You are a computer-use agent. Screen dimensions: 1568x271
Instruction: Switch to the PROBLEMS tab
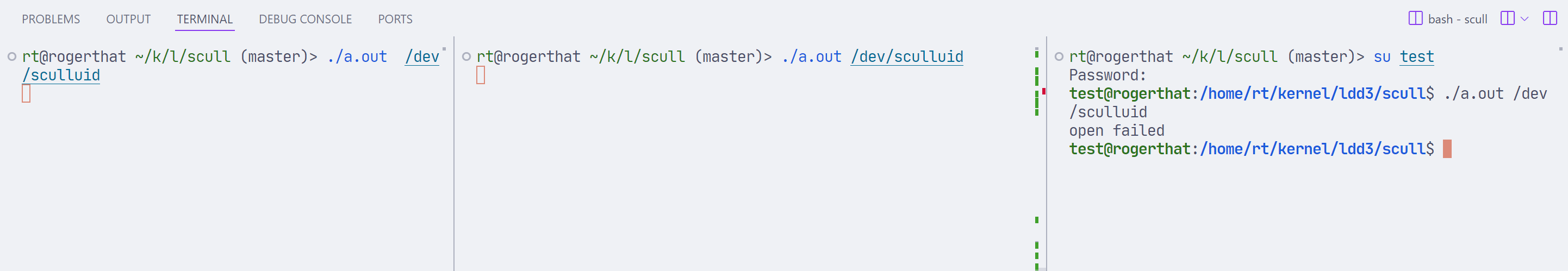(51, 19)
